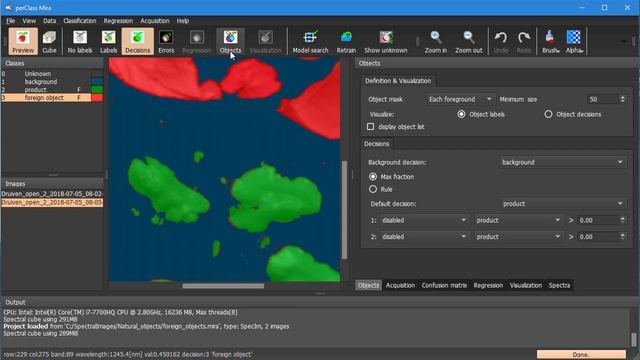Switch to Confusion matrix tab
Screen dimensions: 640x360
444,285
